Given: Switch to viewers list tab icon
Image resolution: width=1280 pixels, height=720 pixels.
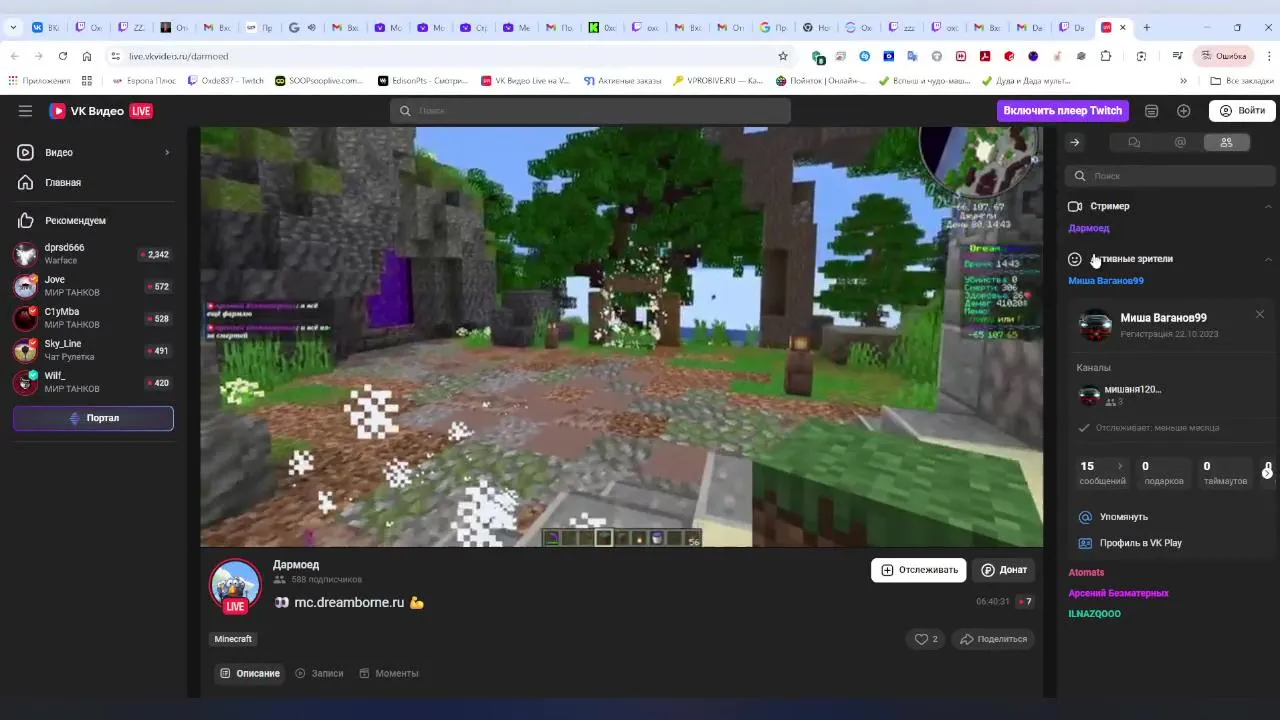Looking at the screenshot, I should (1226, 142).
